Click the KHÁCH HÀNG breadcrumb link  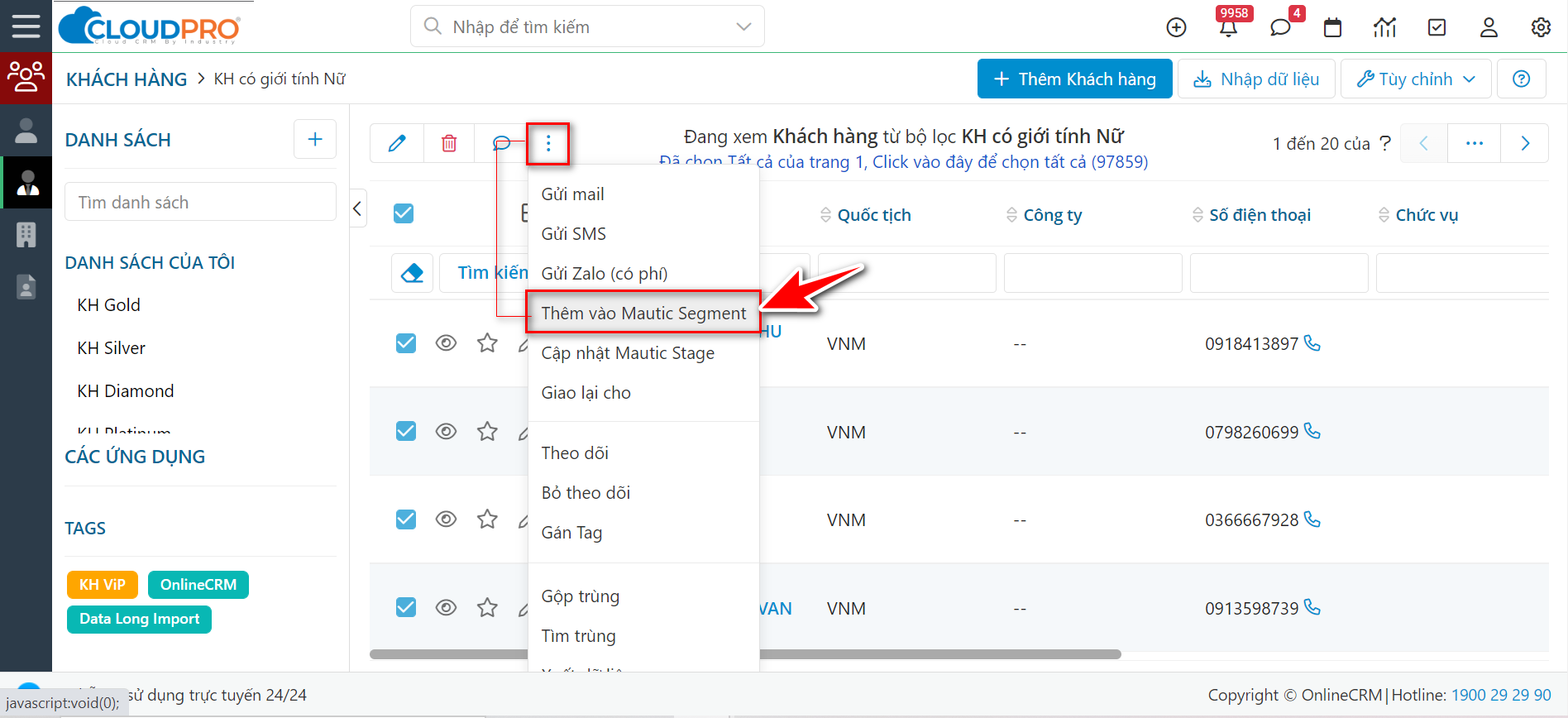point(127,79)
